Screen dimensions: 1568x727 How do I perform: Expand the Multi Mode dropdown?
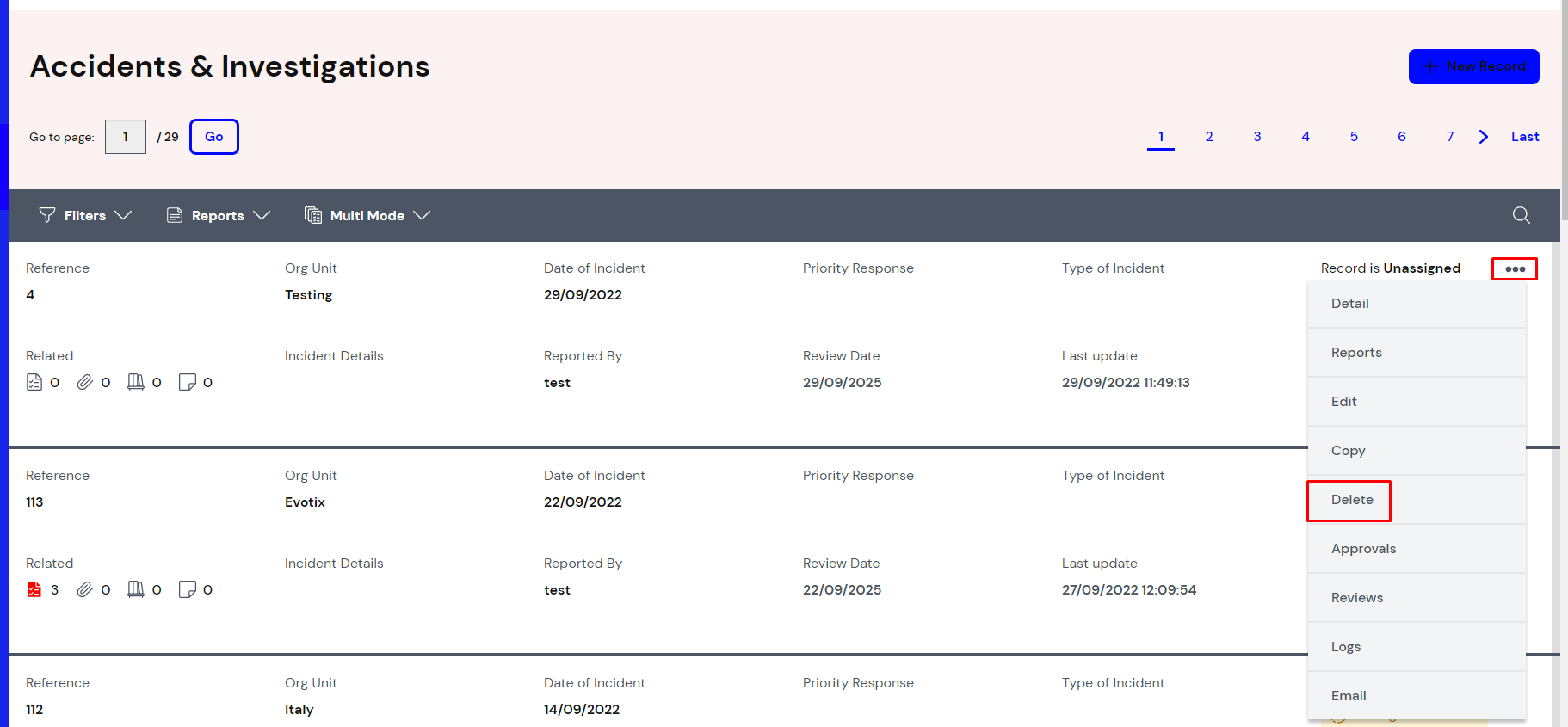[x=367, y=215]
